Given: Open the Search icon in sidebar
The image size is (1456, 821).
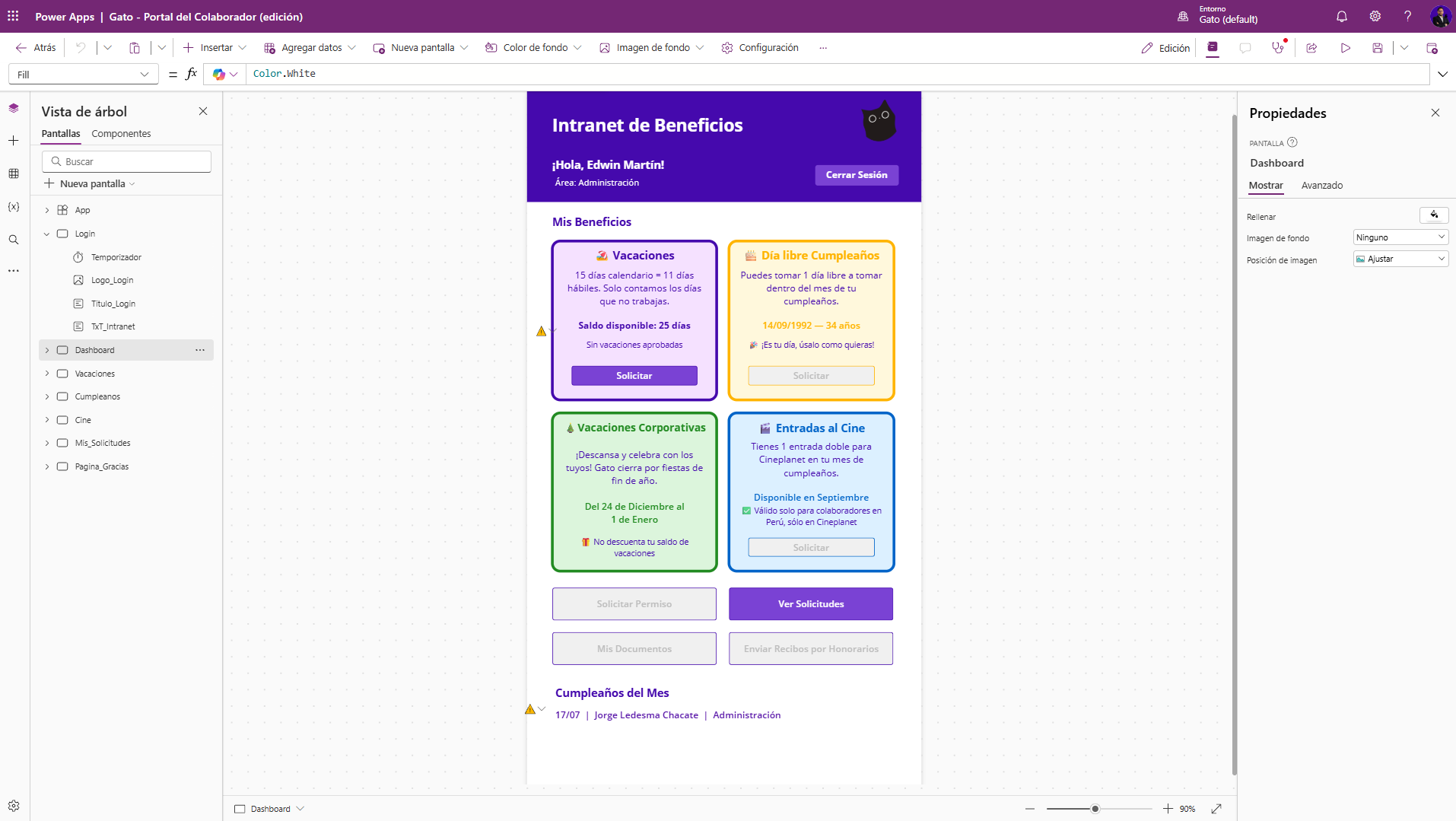Looking at the screenshot, I should [14, 240].
